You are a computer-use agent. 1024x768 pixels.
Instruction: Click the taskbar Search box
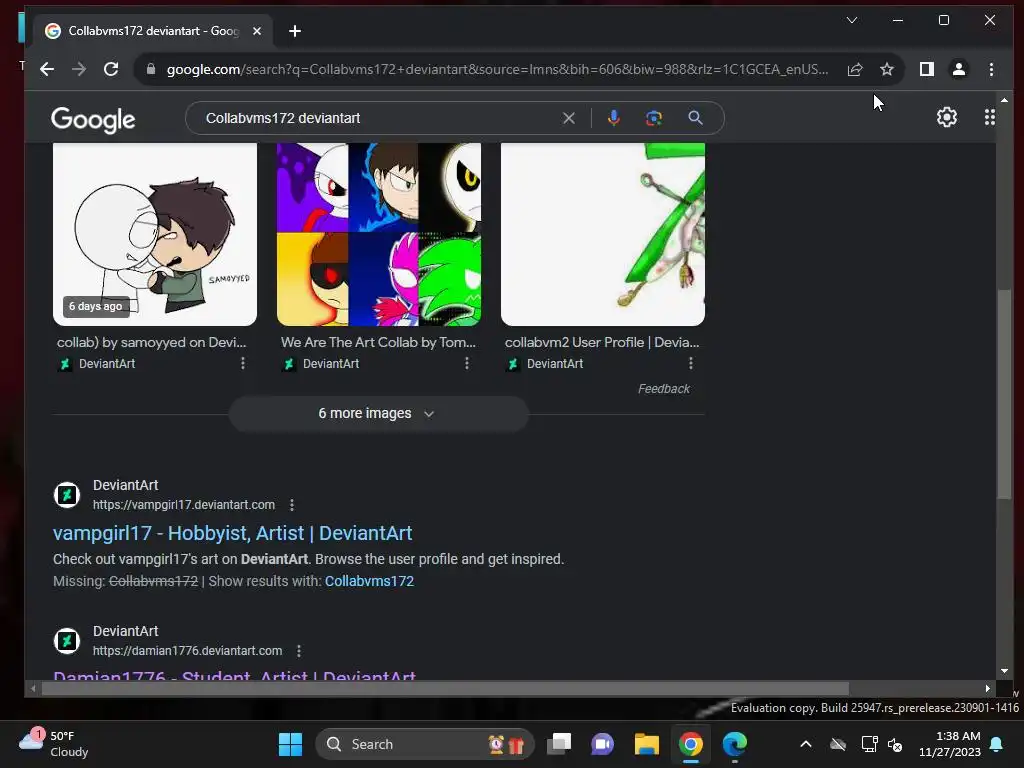pyautogui.click(x=424, y=744)
